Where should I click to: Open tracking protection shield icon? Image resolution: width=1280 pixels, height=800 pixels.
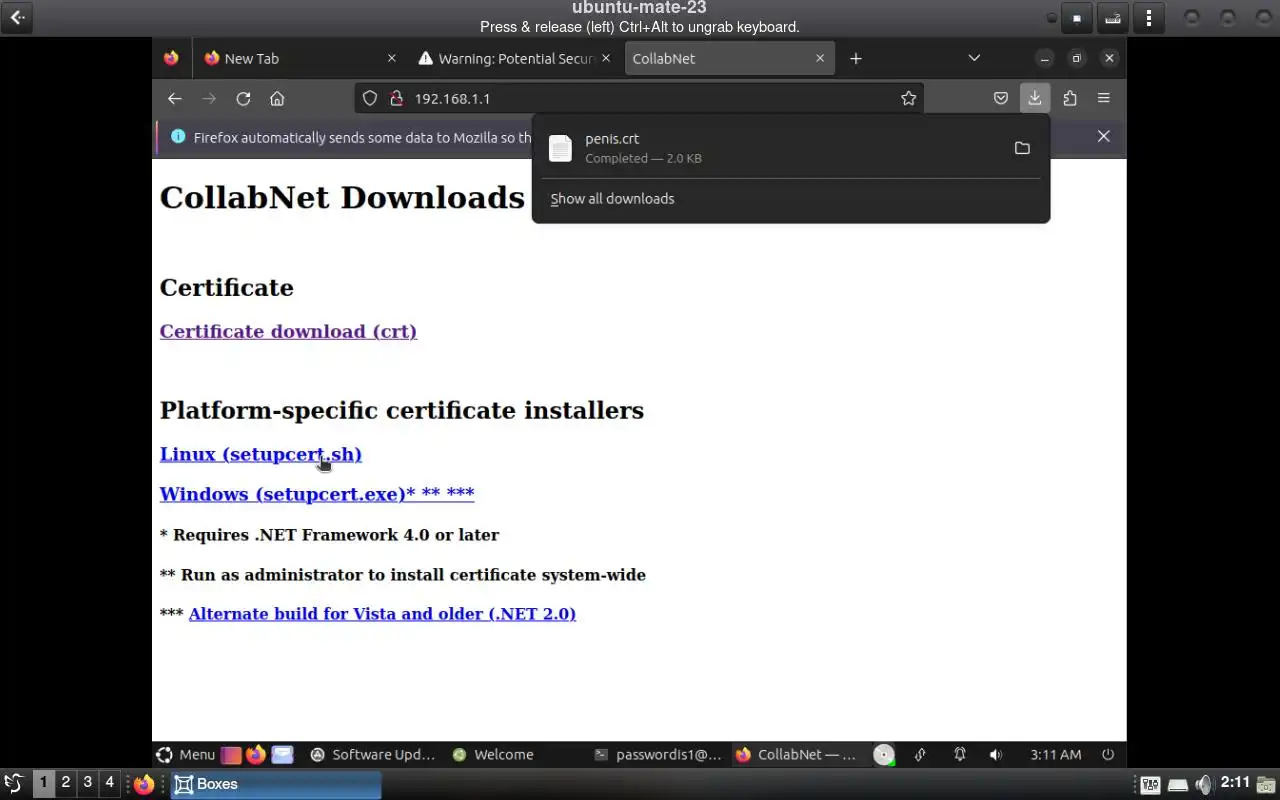370,98
